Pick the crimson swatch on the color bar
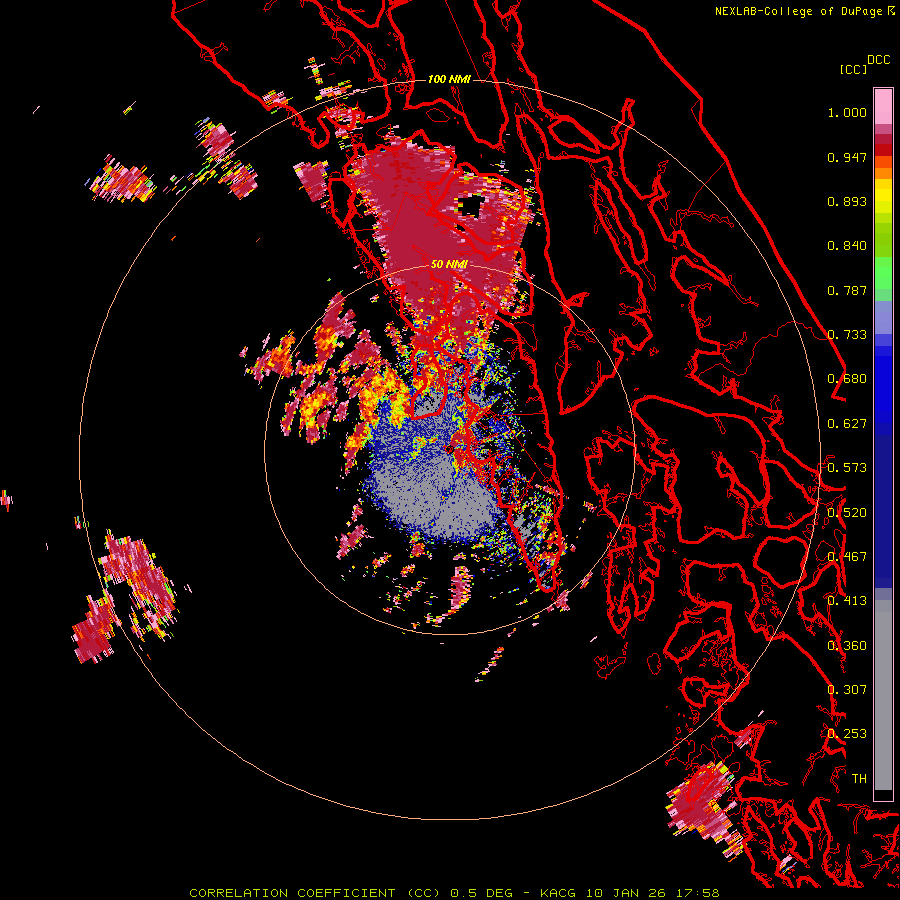 883,139
